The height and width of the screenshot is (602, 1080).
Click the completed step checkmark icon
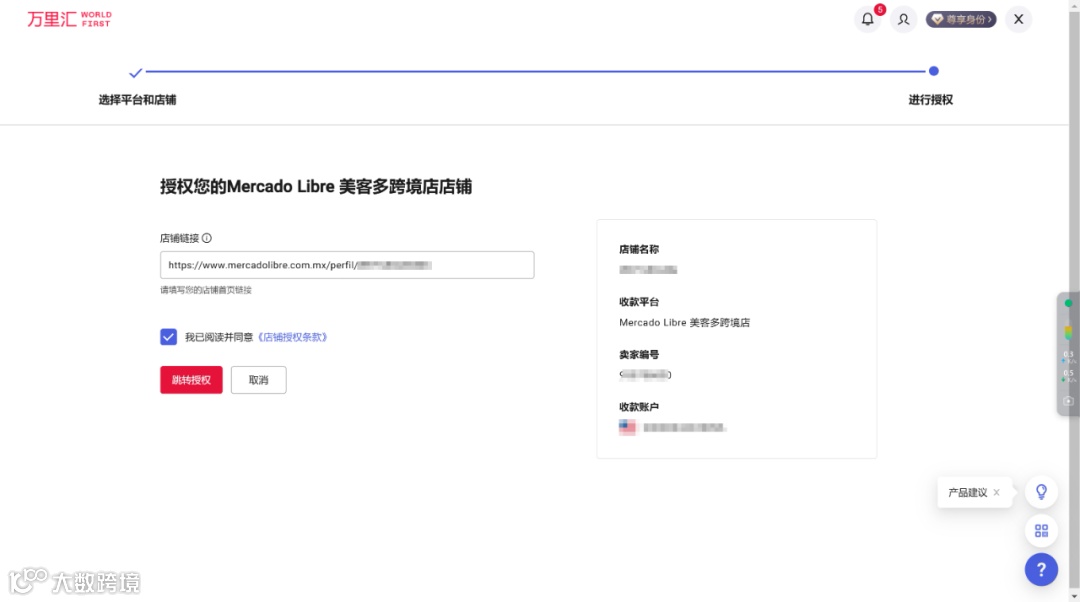136,72
